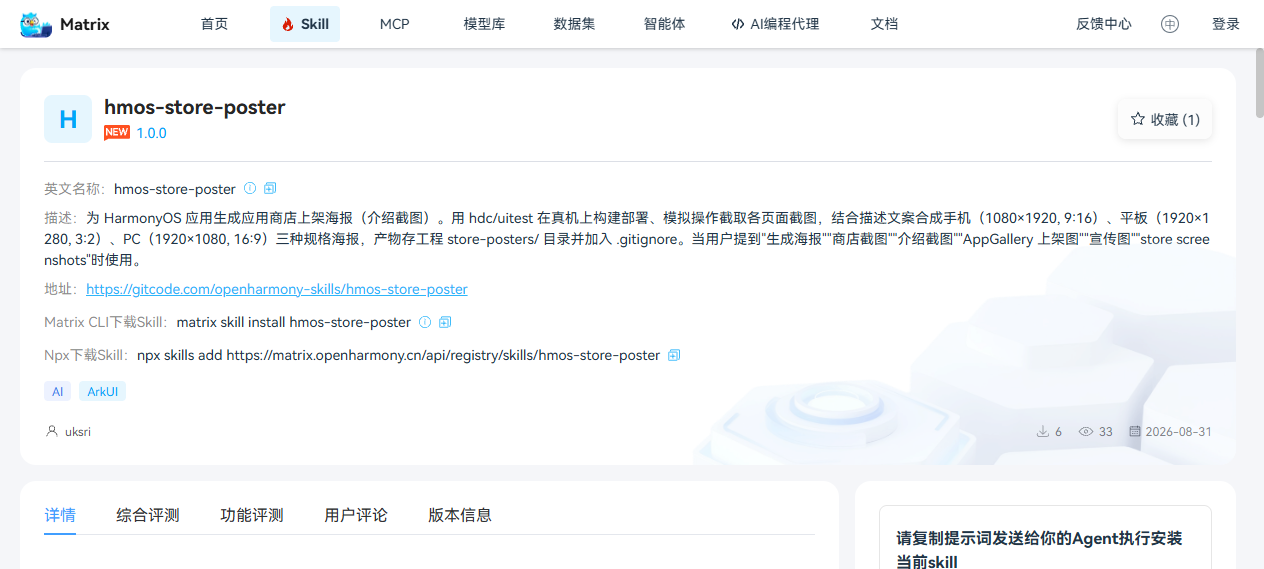Click the page vertical scrollbar

1259,84
